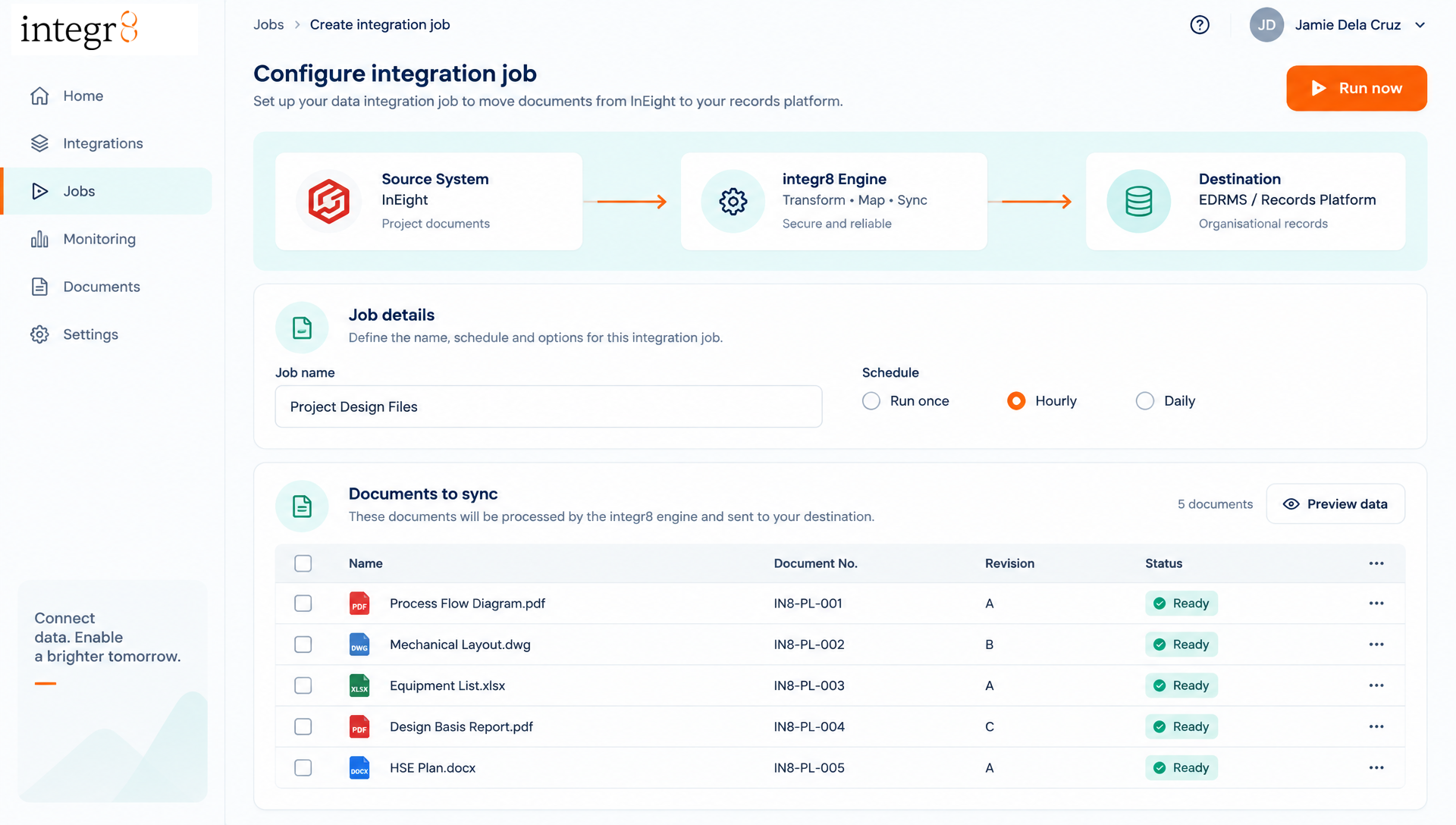Click Ready status for Mechanical Layout.dwg

click(x=1181, y=645)
